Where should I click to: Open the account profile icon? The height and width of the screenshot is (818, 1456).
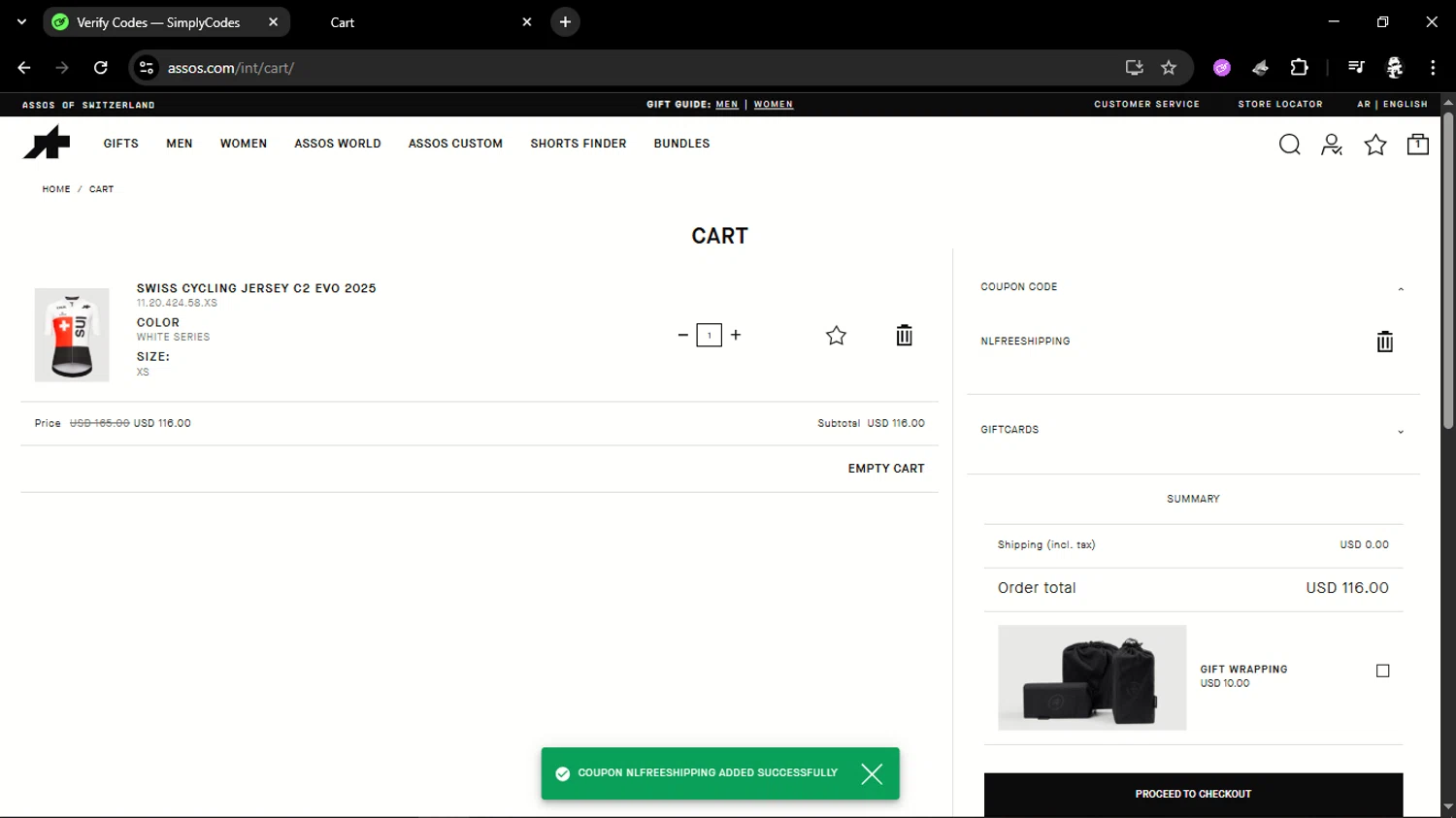pyautogui.click(x=1332, y=145)
